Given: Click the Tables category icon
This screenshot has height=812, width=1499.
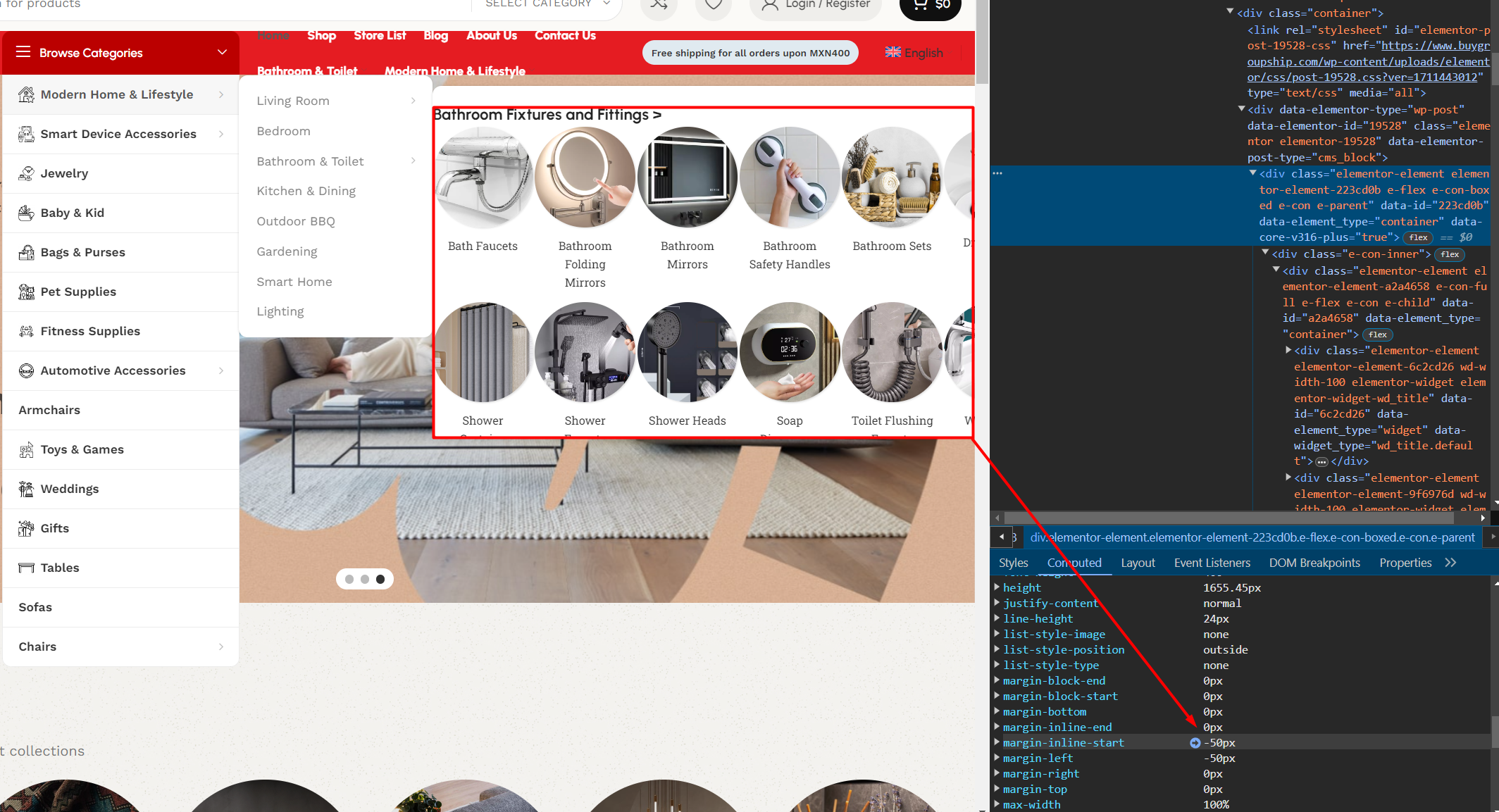Looking at the screenshot, I should click(26, 568).
